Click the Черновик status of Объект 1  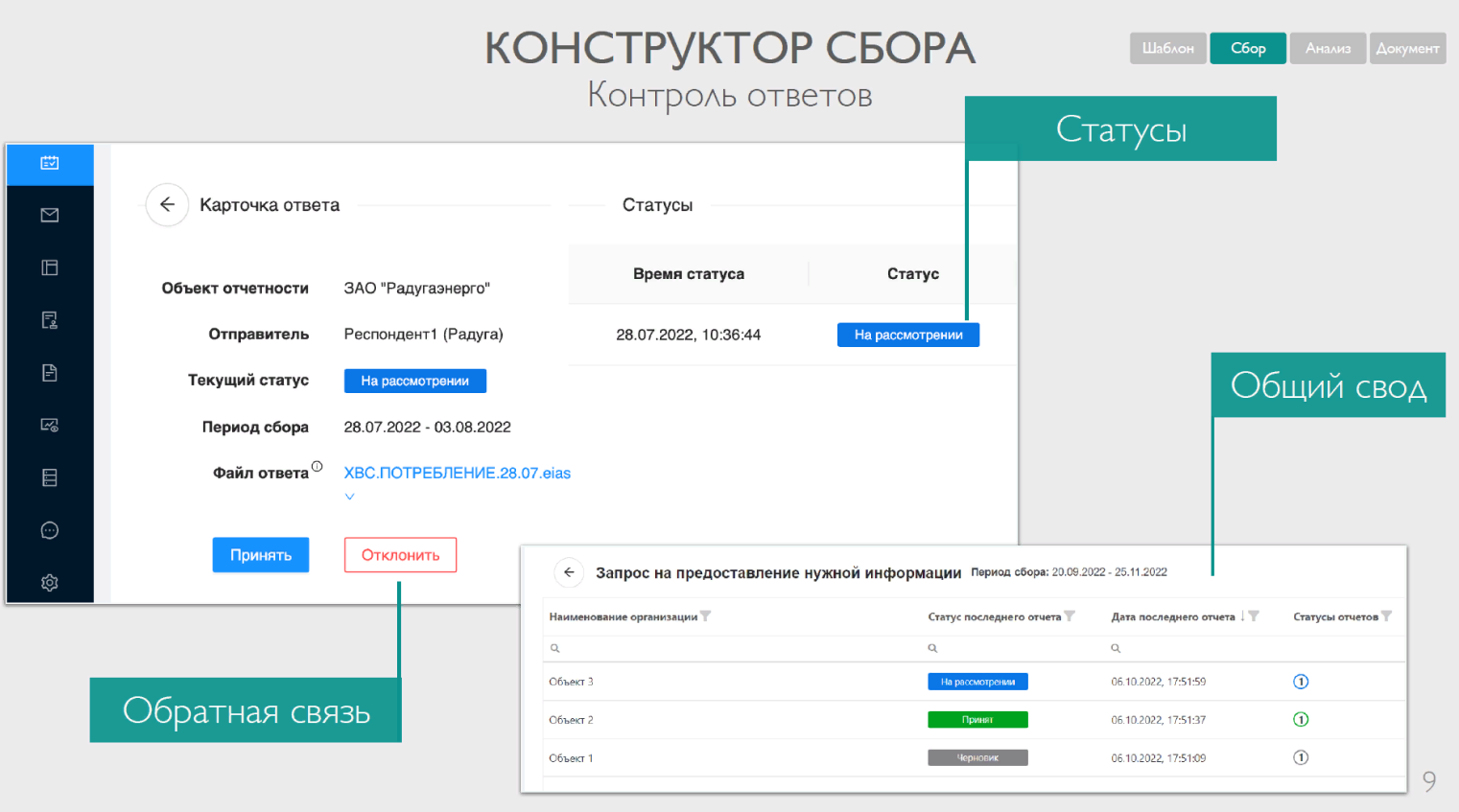point(977,757)
